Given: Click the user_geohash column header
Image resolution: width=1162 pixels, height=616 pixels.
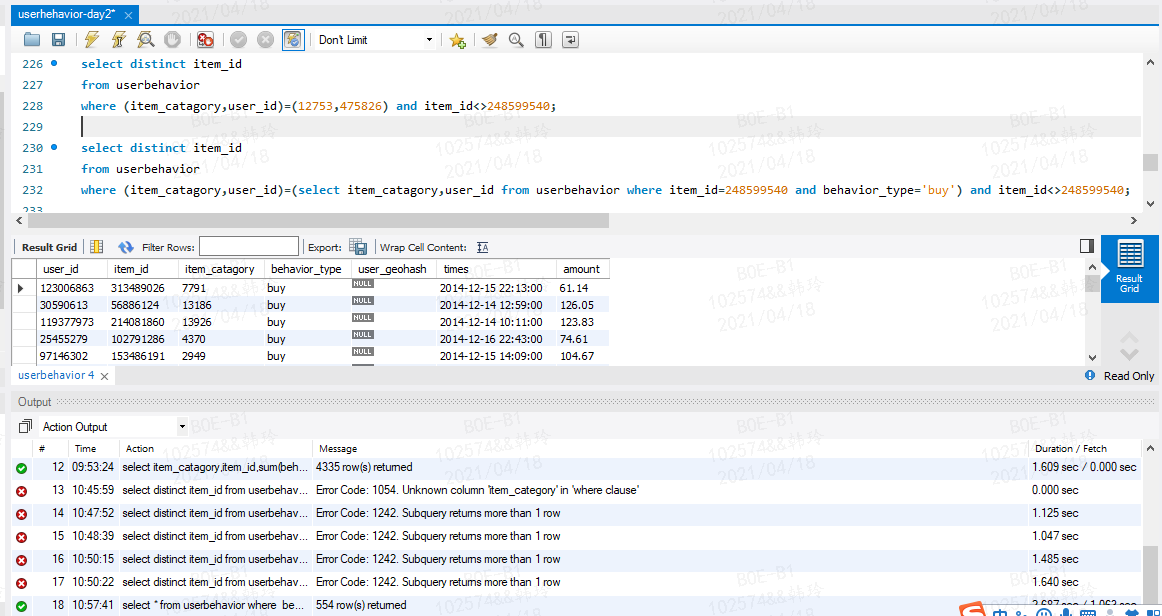Looking at the screenshot, I should tap(394, 269).
